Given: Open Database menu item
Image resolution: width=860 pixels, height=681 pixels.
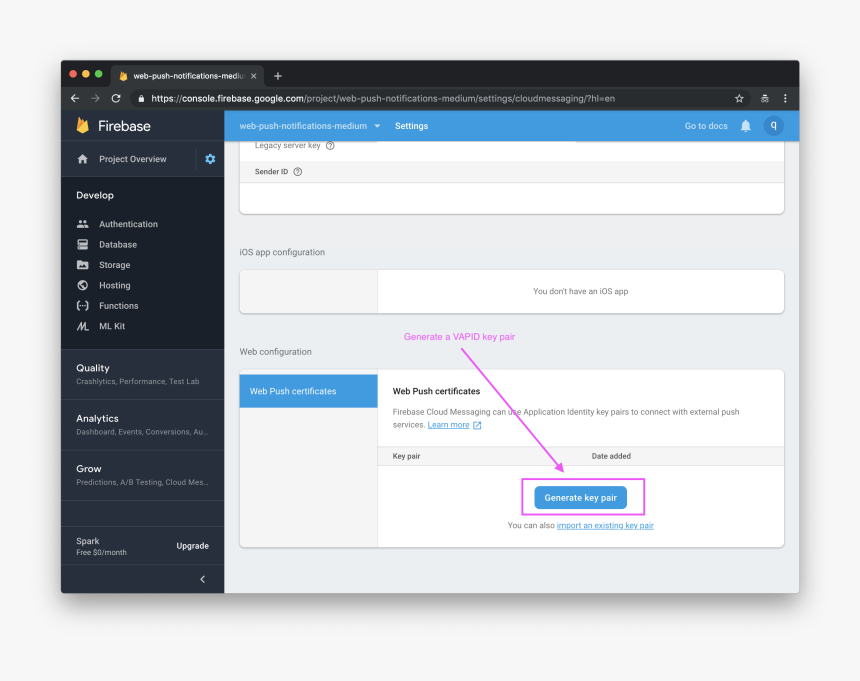Looking at the screenshot, I should tap(118, 245).
